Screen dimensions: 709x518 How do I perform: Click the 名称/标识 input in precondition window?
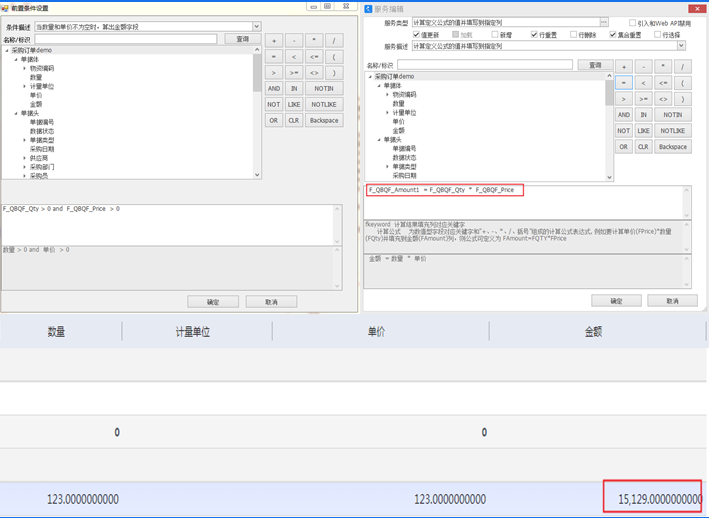pos(126,39)
